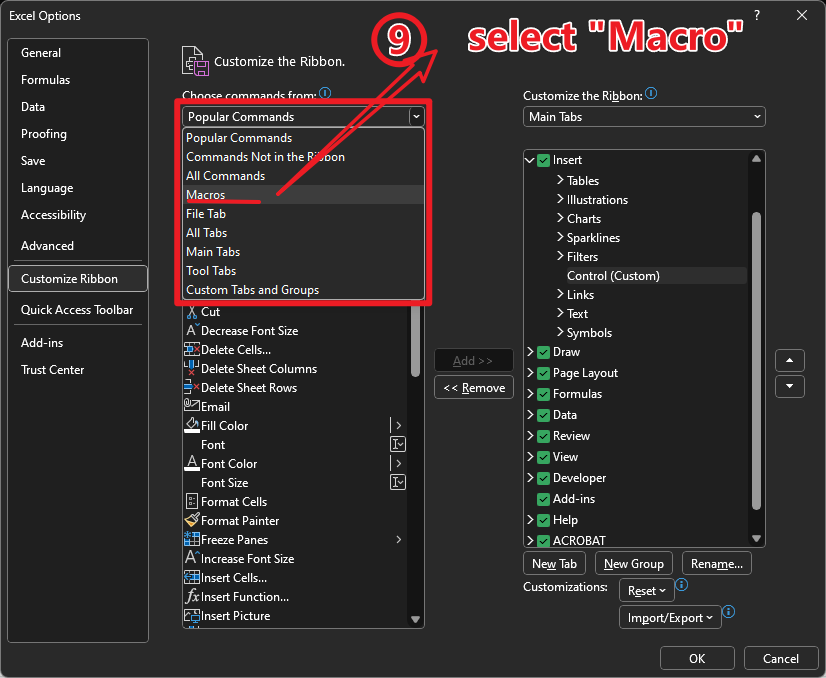Click the New Tab button
Screen dimensions: 826x678
(554, 564)
